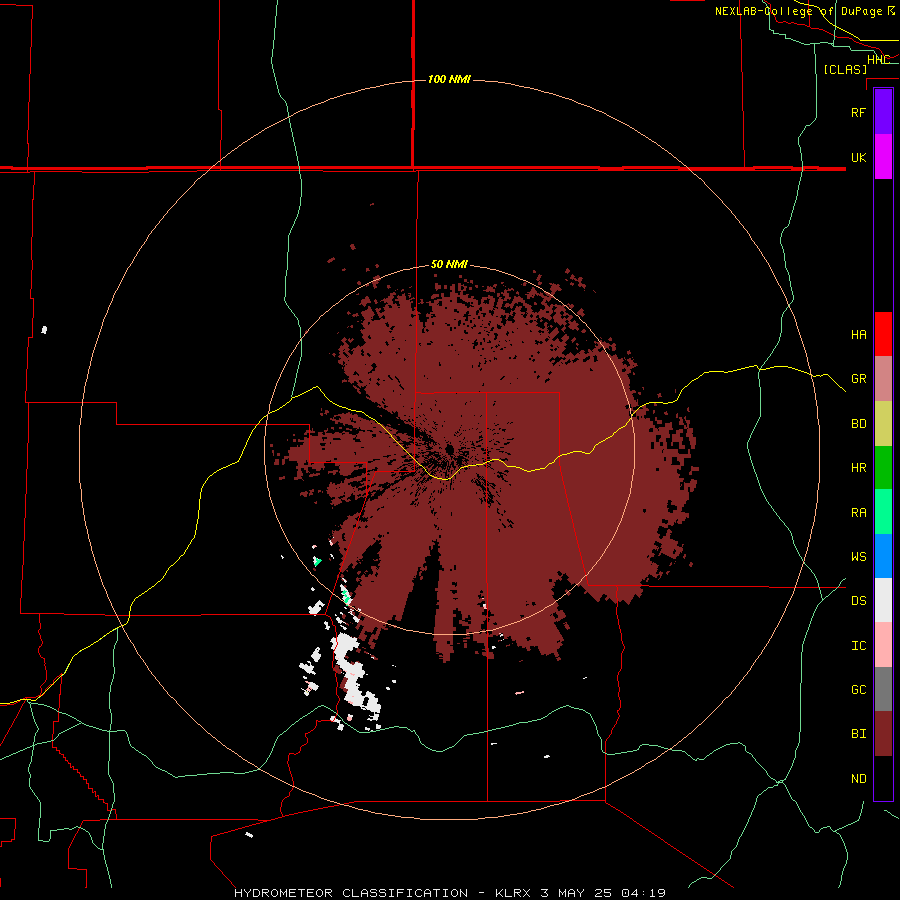Click the HA legend label
Screen dimensions: 900x900
[858, 334]
